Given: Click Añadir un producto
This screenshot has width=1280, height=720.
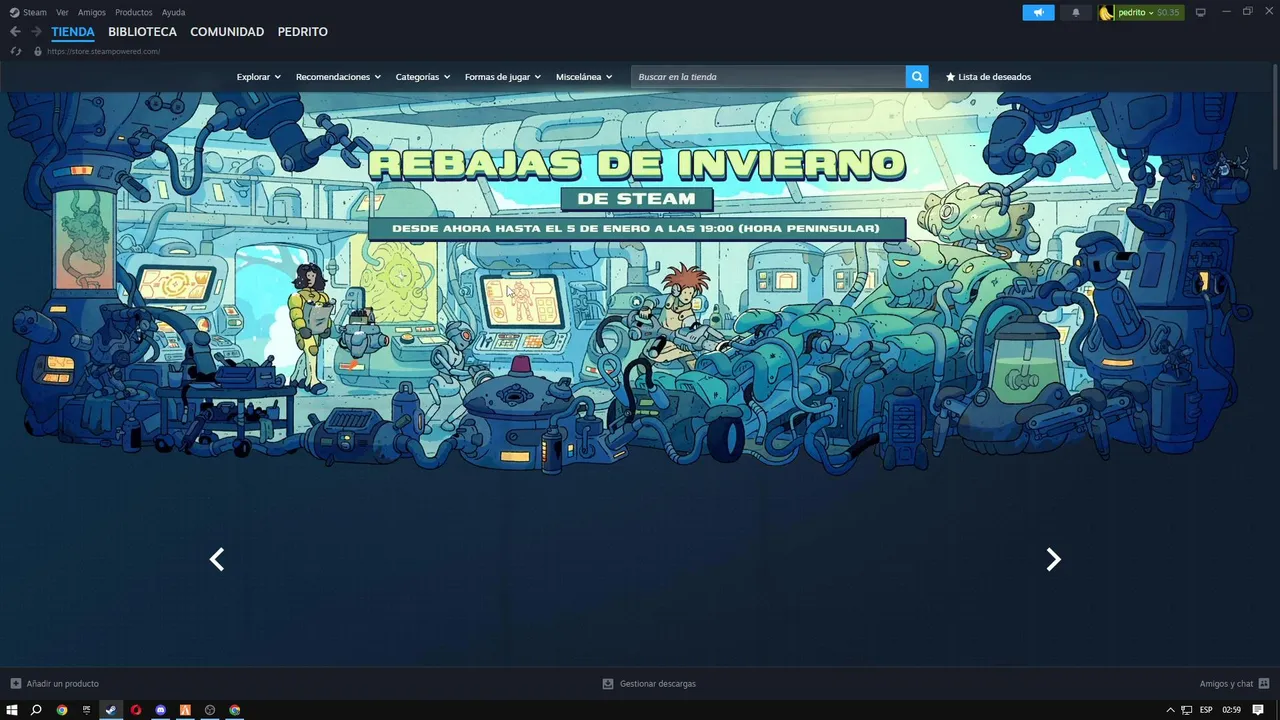Looking at the screenshot, I should (x=55, y=684).
